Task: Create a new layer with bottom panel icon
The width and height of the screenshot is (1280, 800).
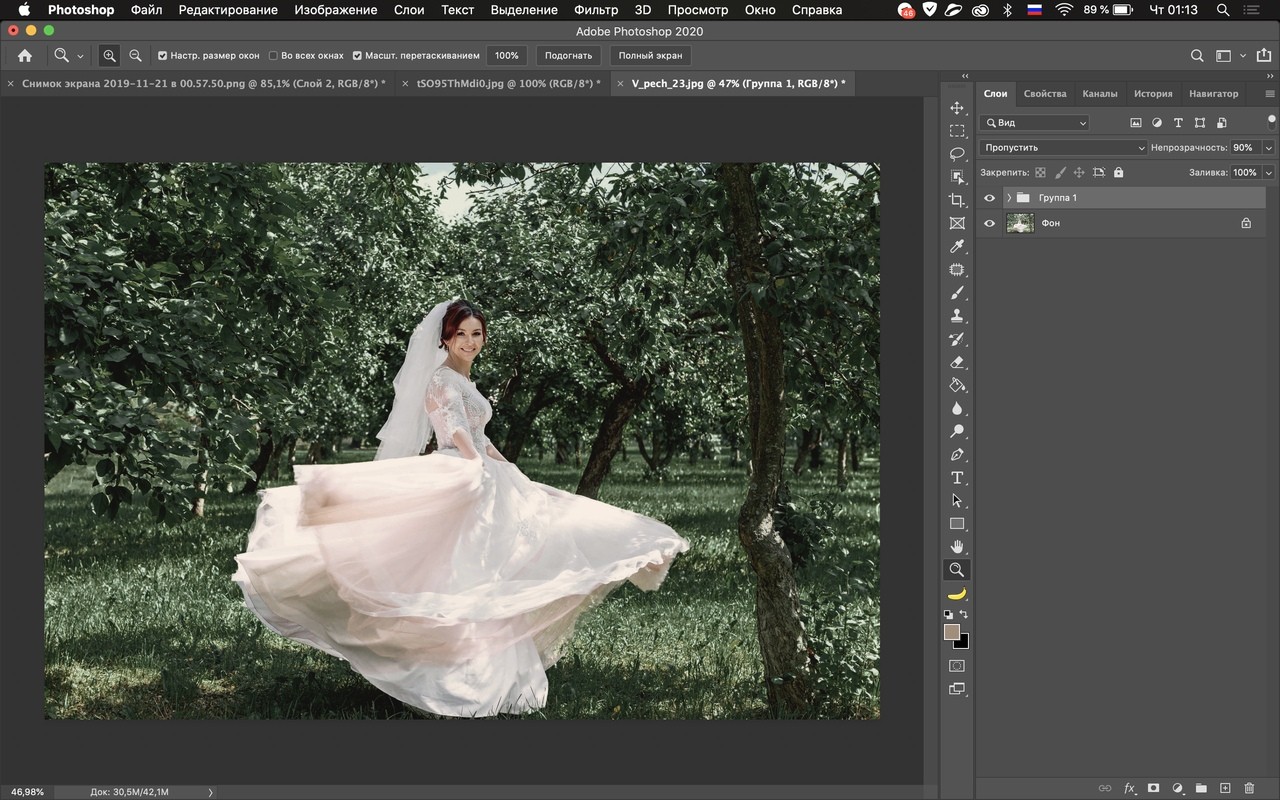Action: (1225, 788)
